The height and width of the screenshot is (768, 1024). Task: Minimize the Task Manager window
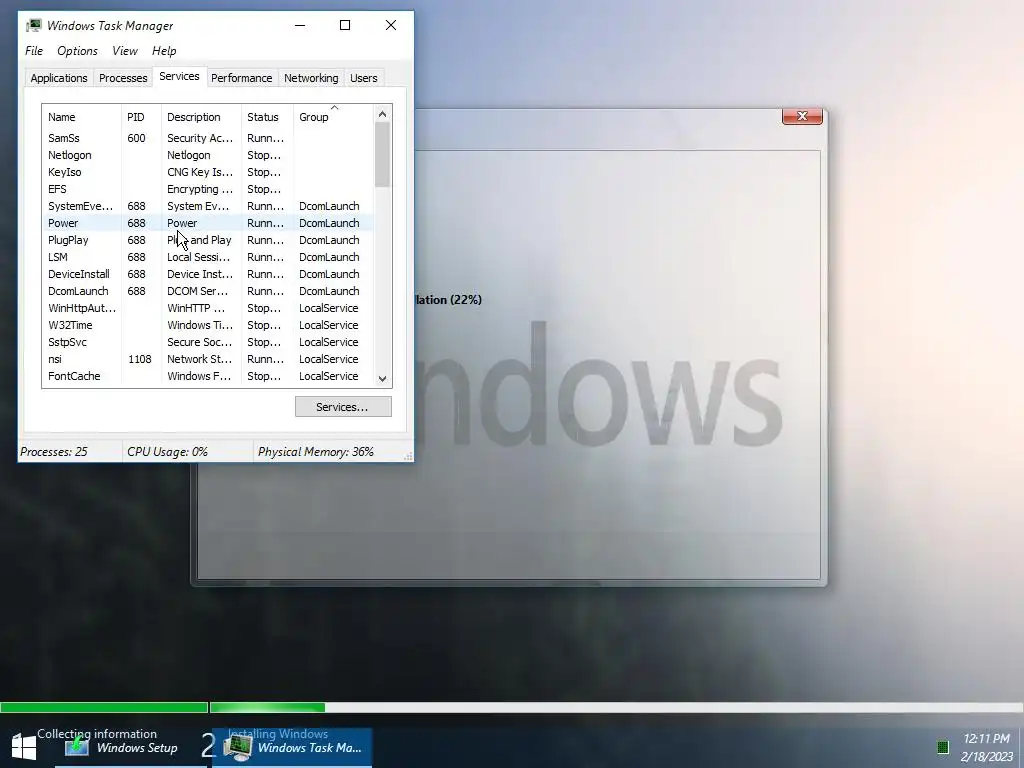coord(300,25)
